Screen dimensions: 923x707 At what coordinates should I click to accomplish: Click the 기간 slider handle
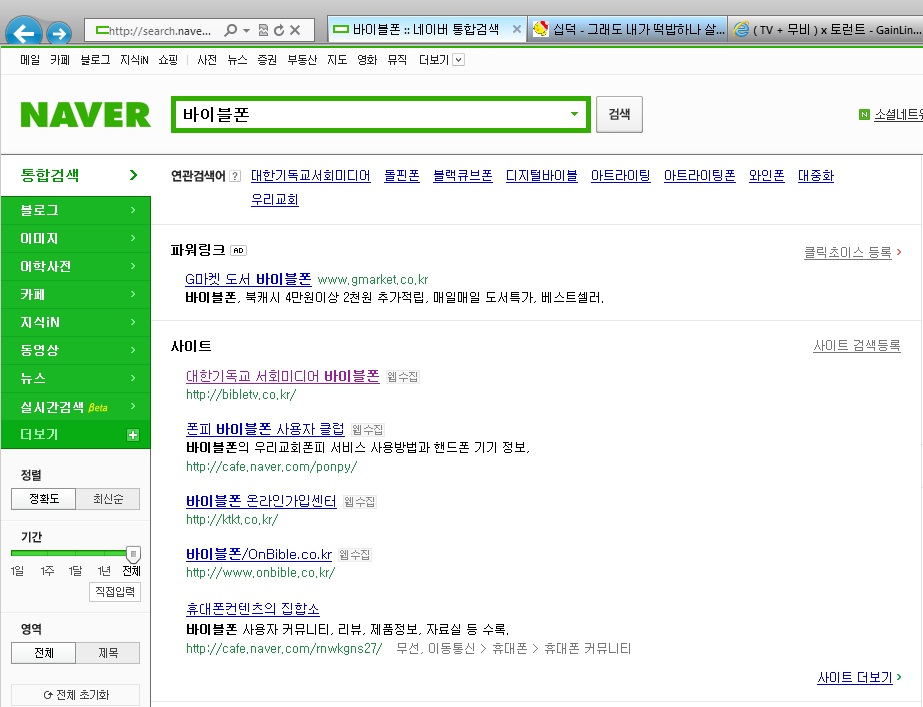click(133, 554)
